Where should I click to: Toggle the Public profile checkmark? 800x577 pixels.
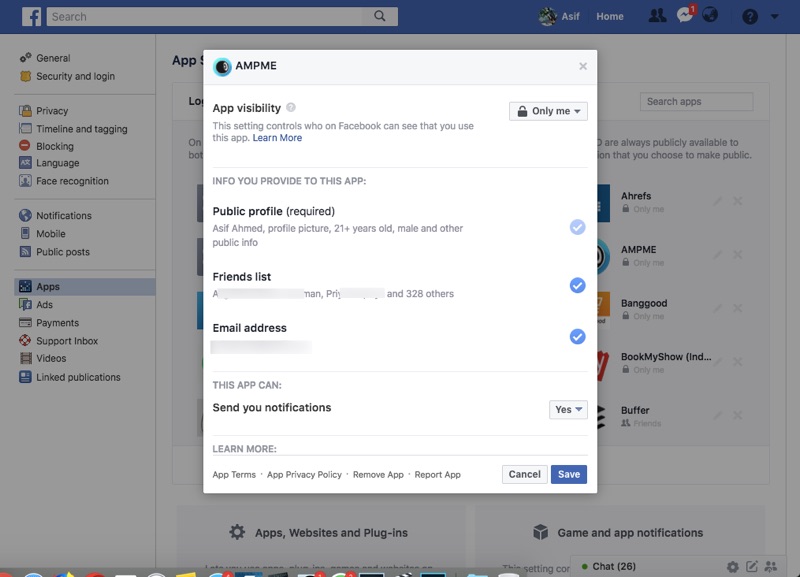coord(578,227)
